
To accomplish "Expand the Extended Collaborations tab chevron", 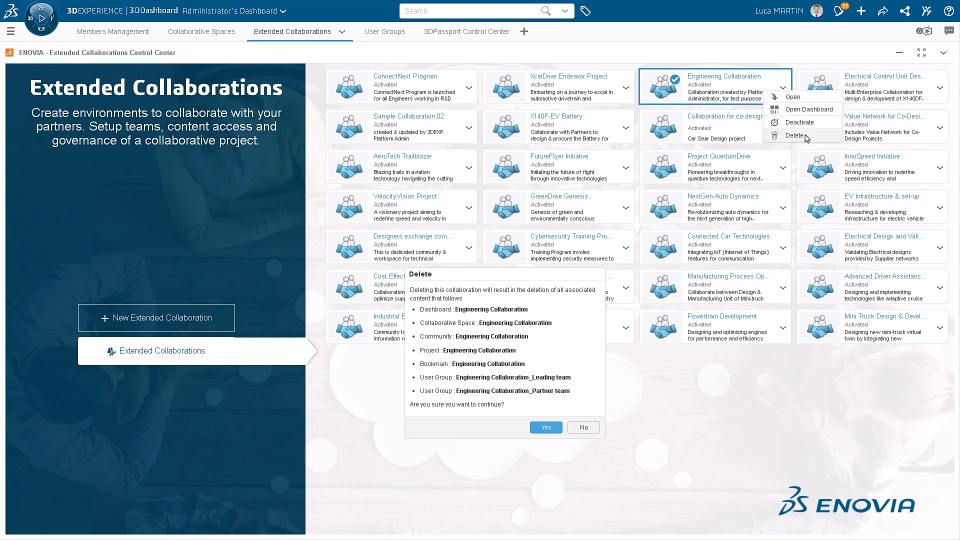I will point(342,31).
